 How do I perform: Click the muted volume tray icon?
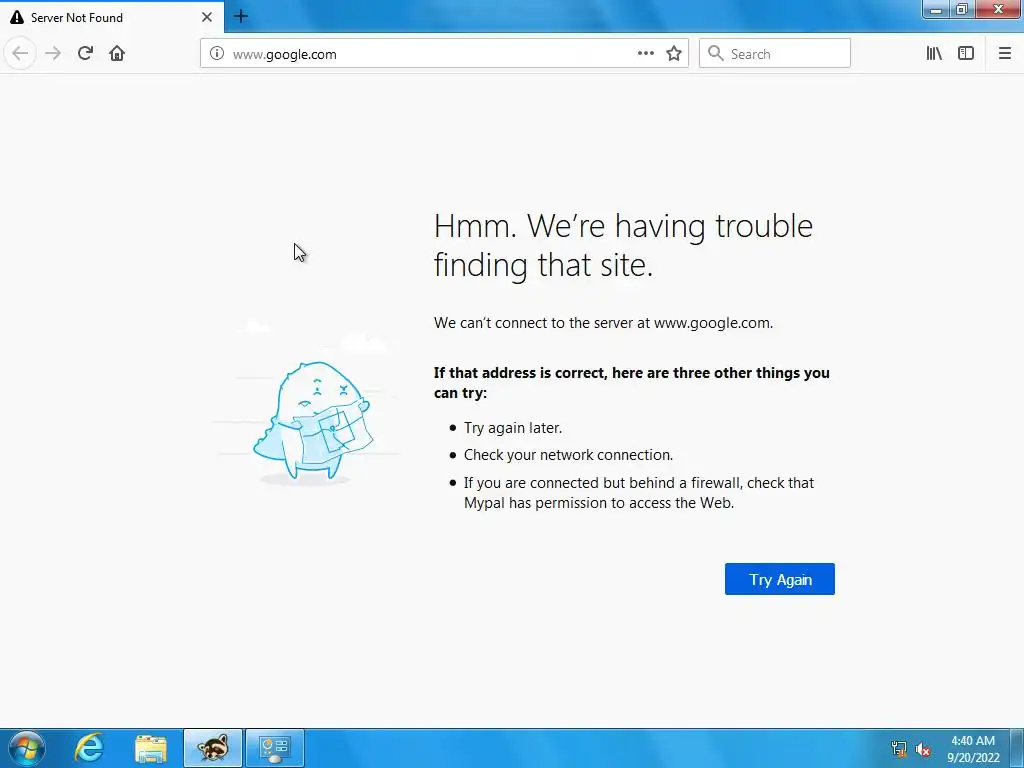click(923, 749)
